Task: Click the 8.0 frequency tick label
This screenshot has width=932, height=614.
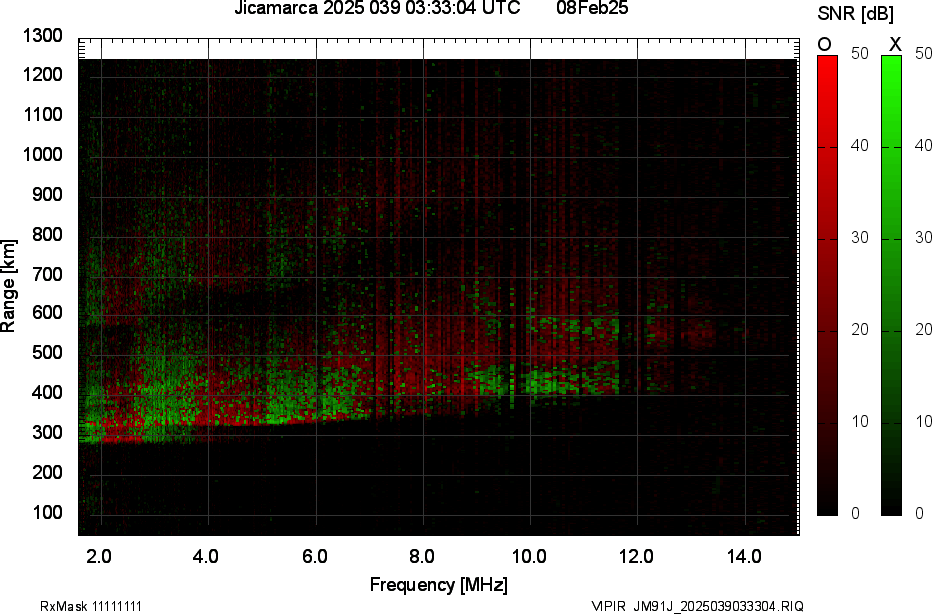Action: pos(422,556)
